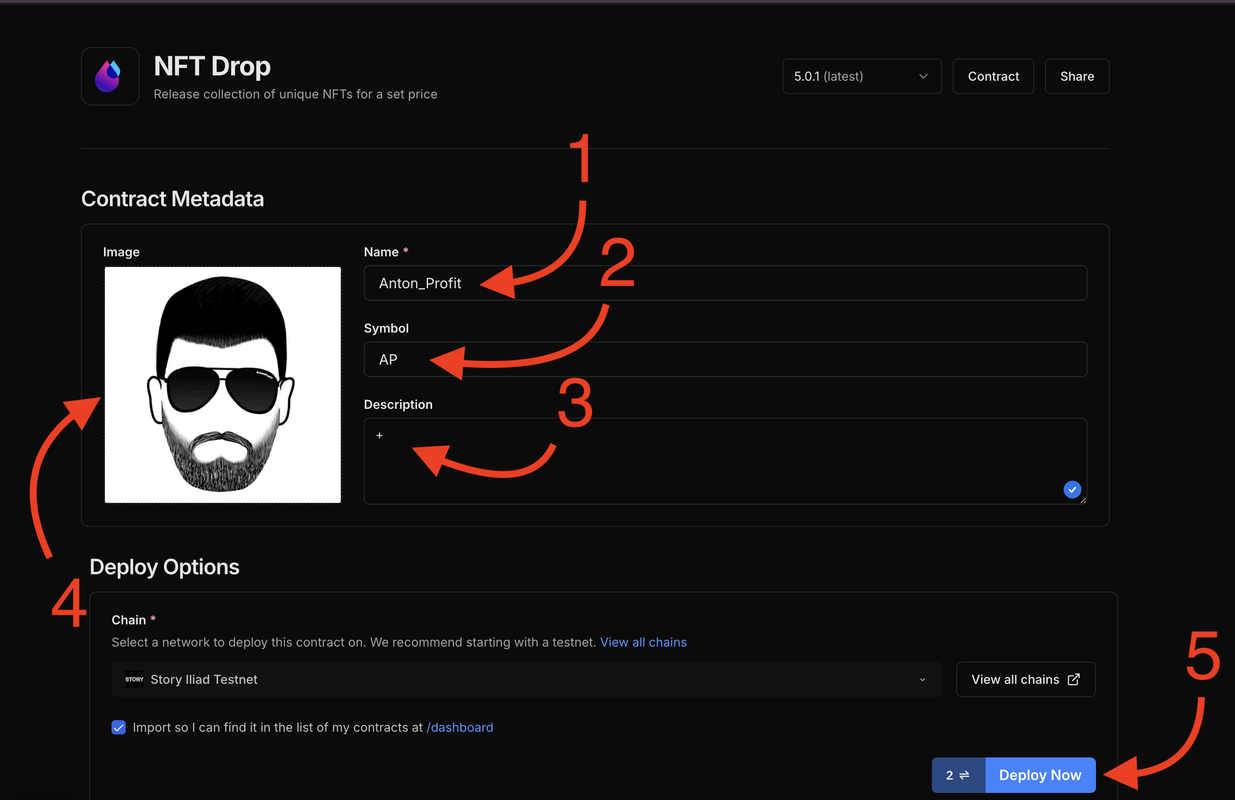Open the /dashboard link
The height and width of the screenshot is (800, 1235).
tap(460, 727)
